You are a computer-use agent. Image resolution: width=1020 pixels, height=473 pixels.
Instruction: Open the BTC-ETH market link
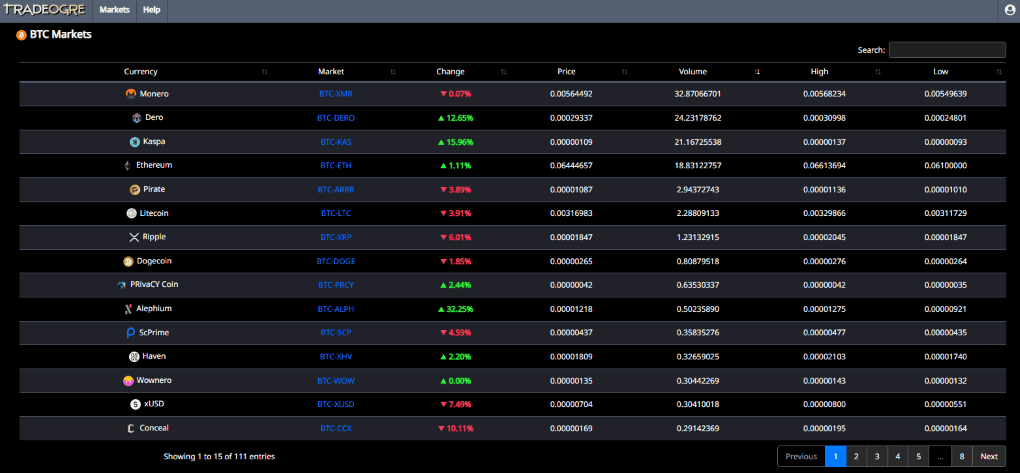pos(336,166)
